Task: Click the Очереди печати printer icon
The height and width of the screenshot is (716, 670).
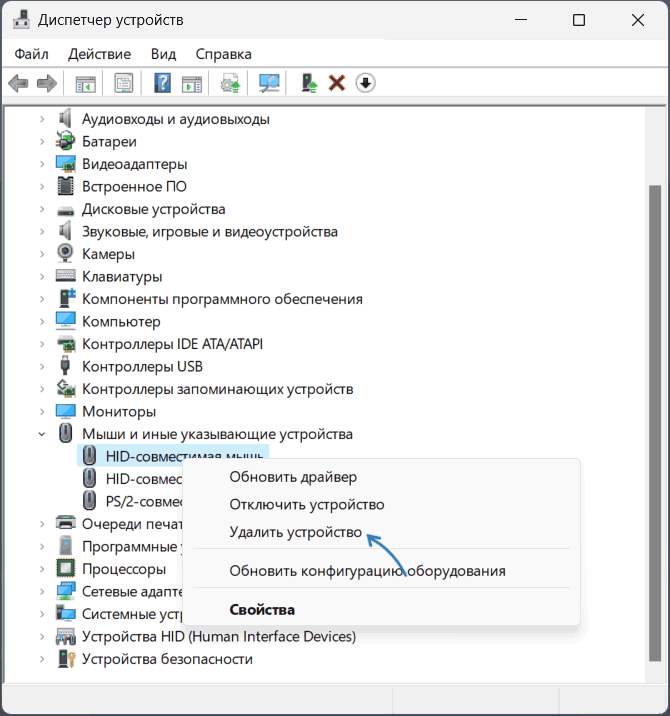Action: (x=65, y=523)
